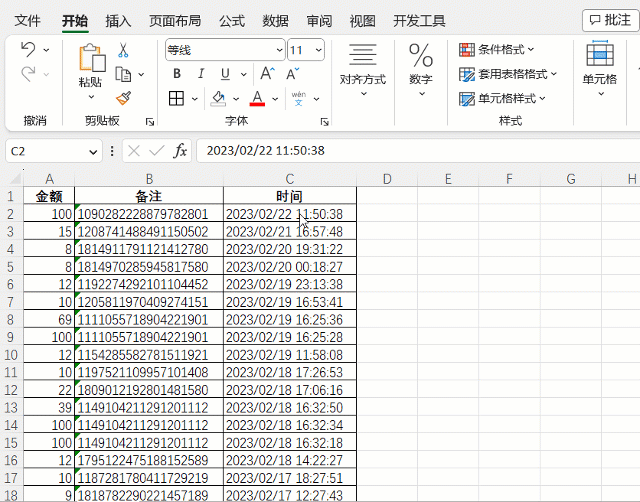
Task: Open the 对齐方式 alignment menu
Action: (363, 70)
